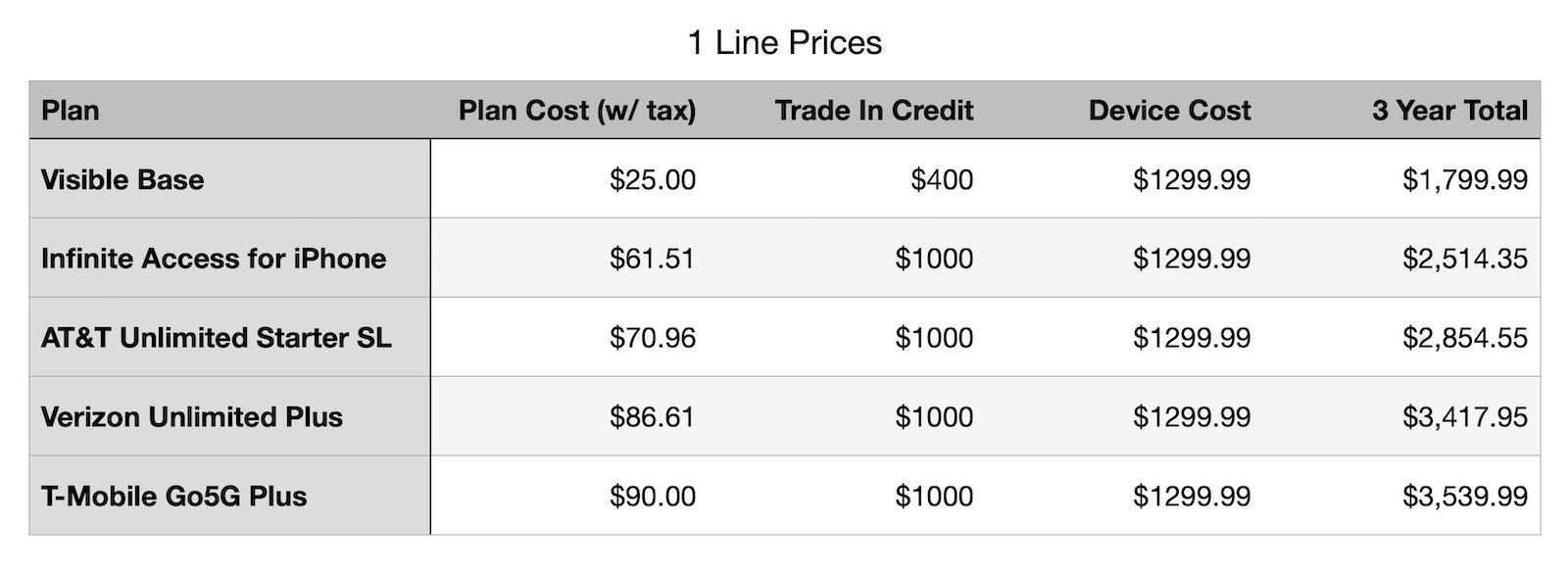Image resolution: width=1568 pixels, height=573 pixels.
Task: Select the "Verizon Unlimited Plus" plan cell
Action: 192,417
